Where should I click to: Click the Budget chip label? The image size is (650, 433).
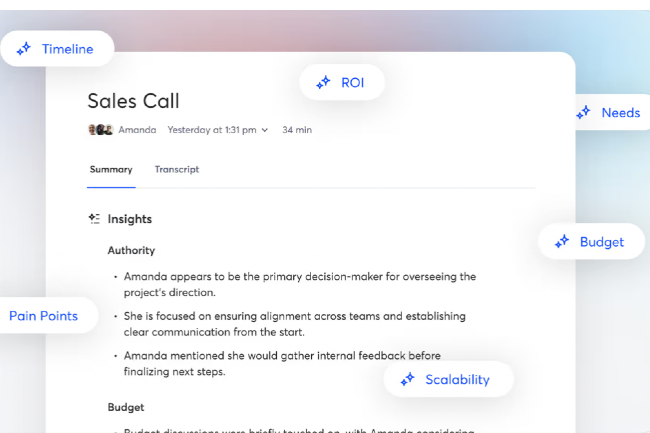pyautogui.click(x=601, y=241)
